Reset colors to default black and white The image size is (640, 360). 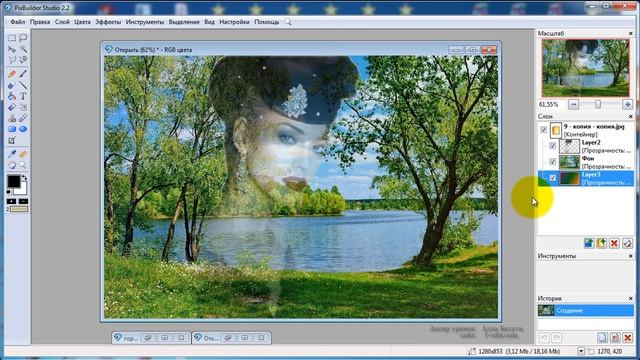point(9,191)
